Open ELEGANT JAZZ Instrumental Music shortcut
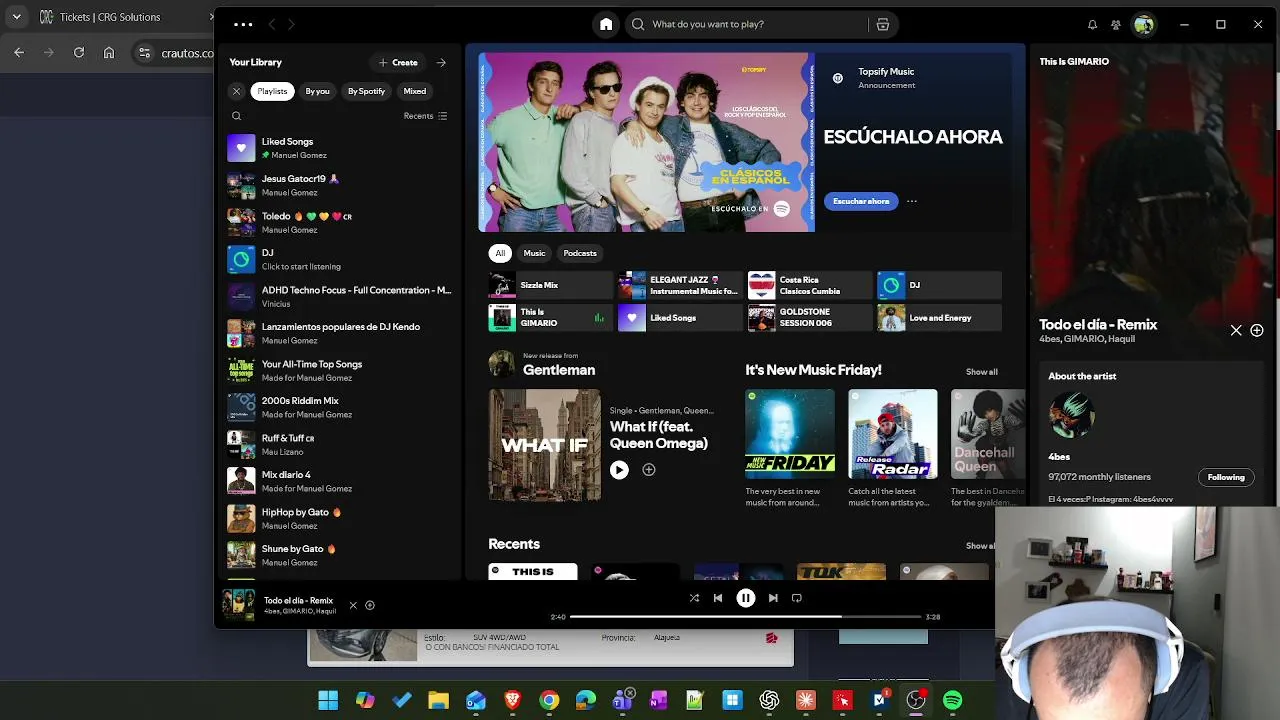Viewport: 1280px width, 720px height. coord(680,285)
